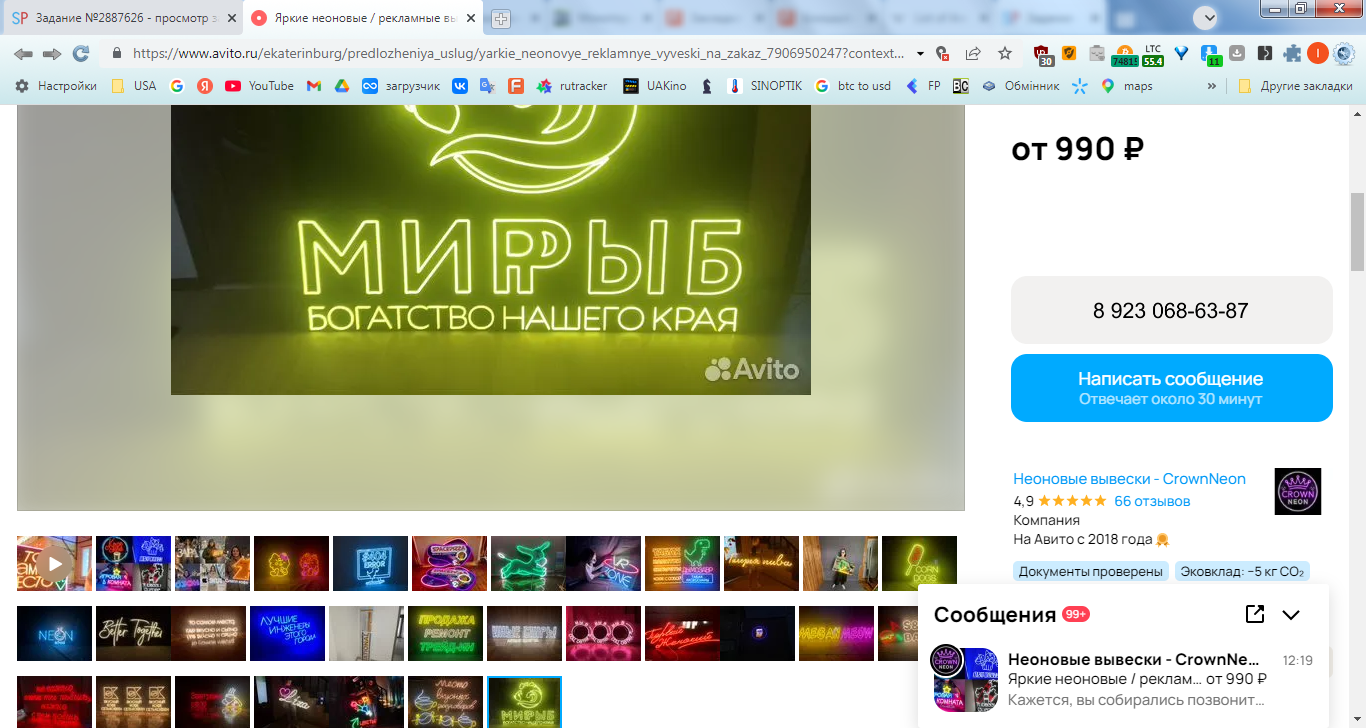
Task: Expand the tab search dropdown
Action: pyautogui.click(x=1209, y=17)
